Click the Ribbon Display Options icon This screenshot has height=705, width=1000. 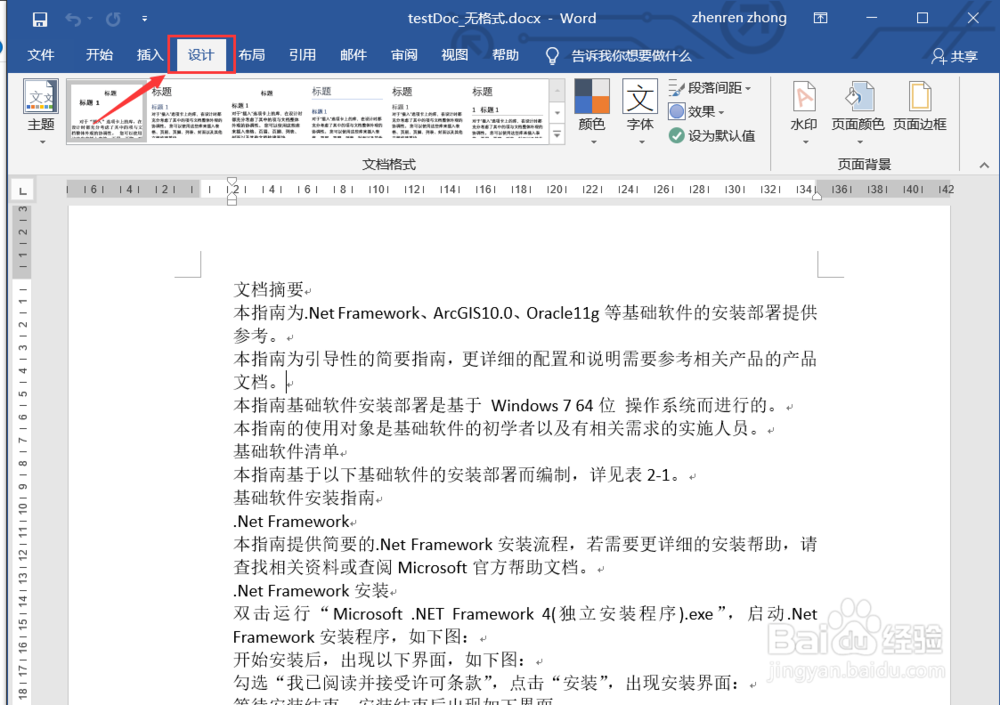tap(820, 18)
